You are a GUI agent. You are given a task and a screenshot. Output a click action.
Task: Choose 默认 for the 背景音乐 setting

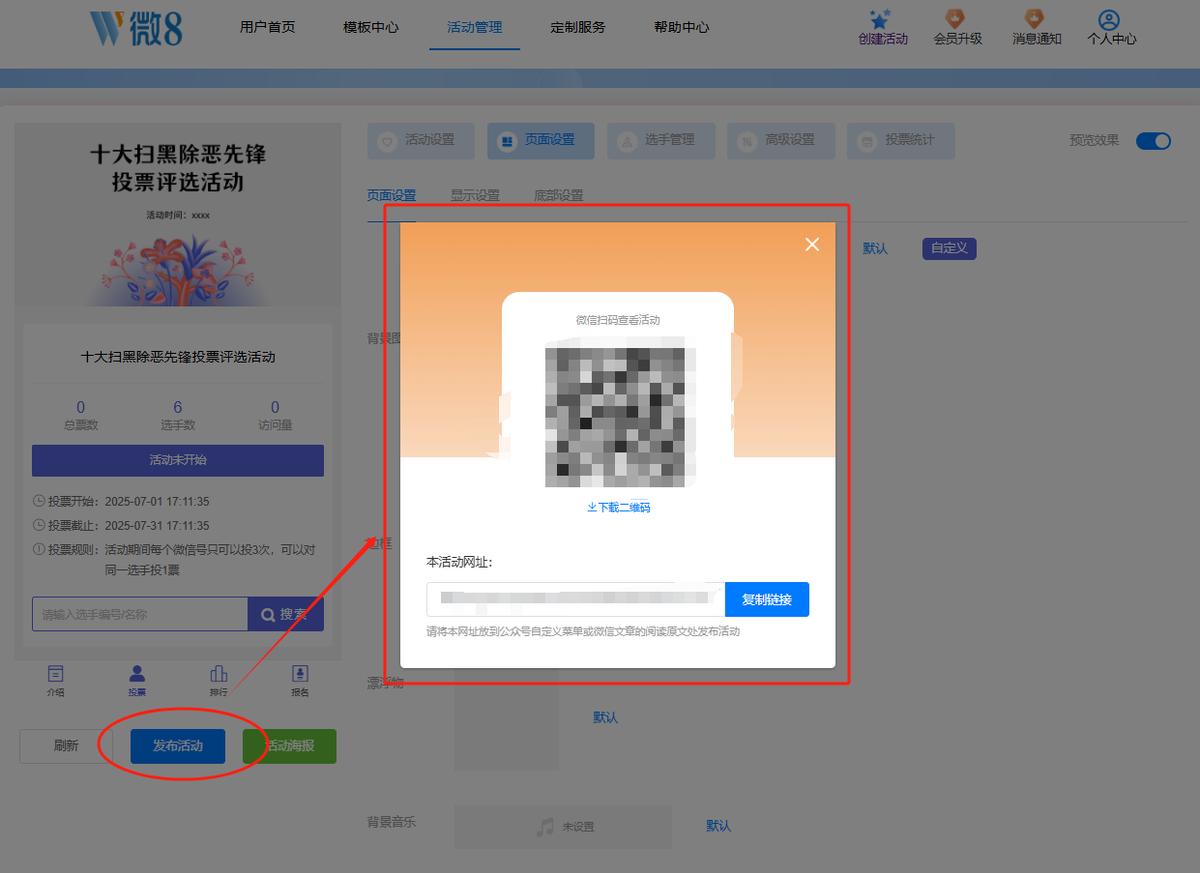point(718,826)
